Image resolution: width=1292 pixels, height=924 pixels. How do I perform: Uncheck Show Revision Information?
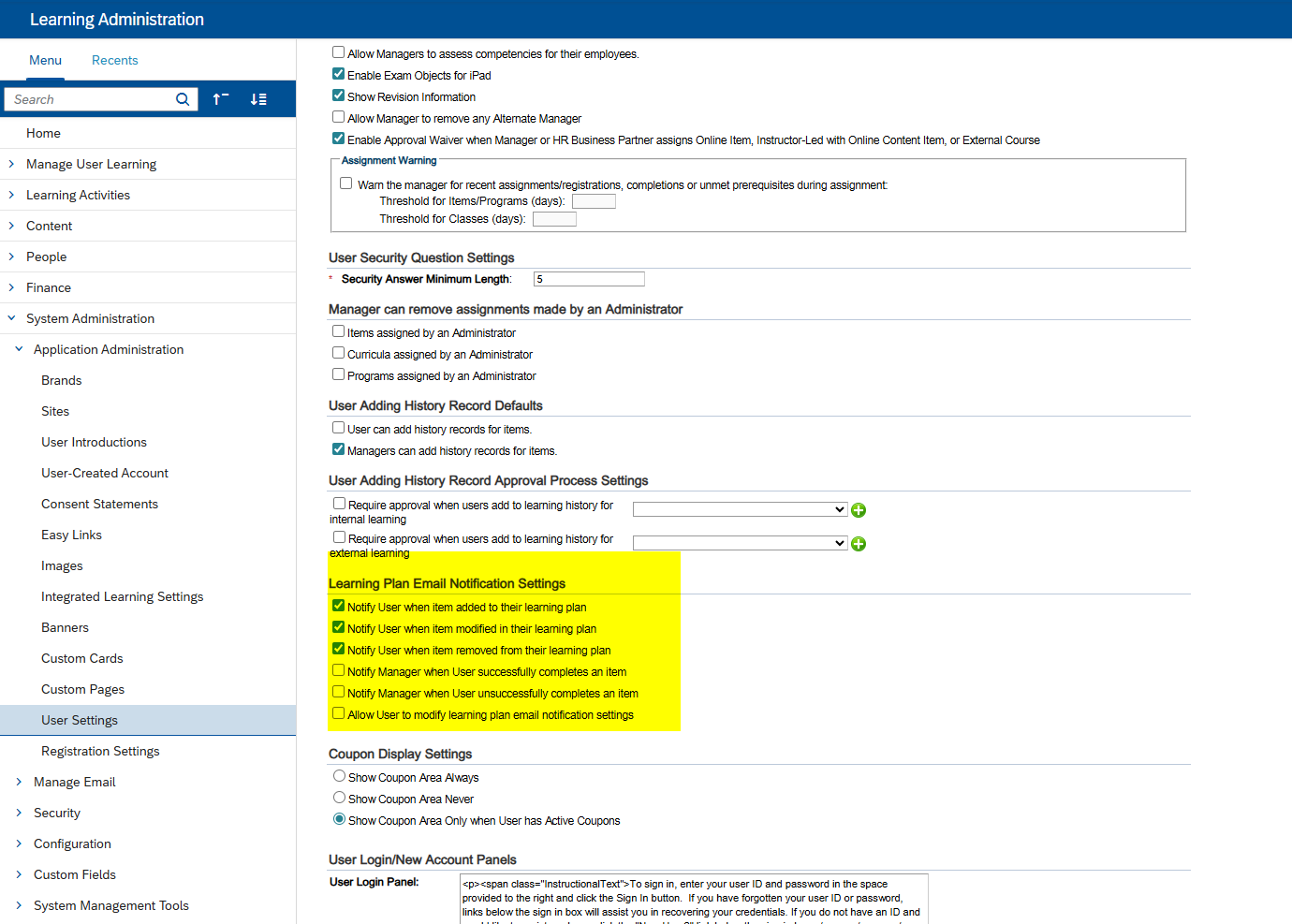[x=339, y=96]
